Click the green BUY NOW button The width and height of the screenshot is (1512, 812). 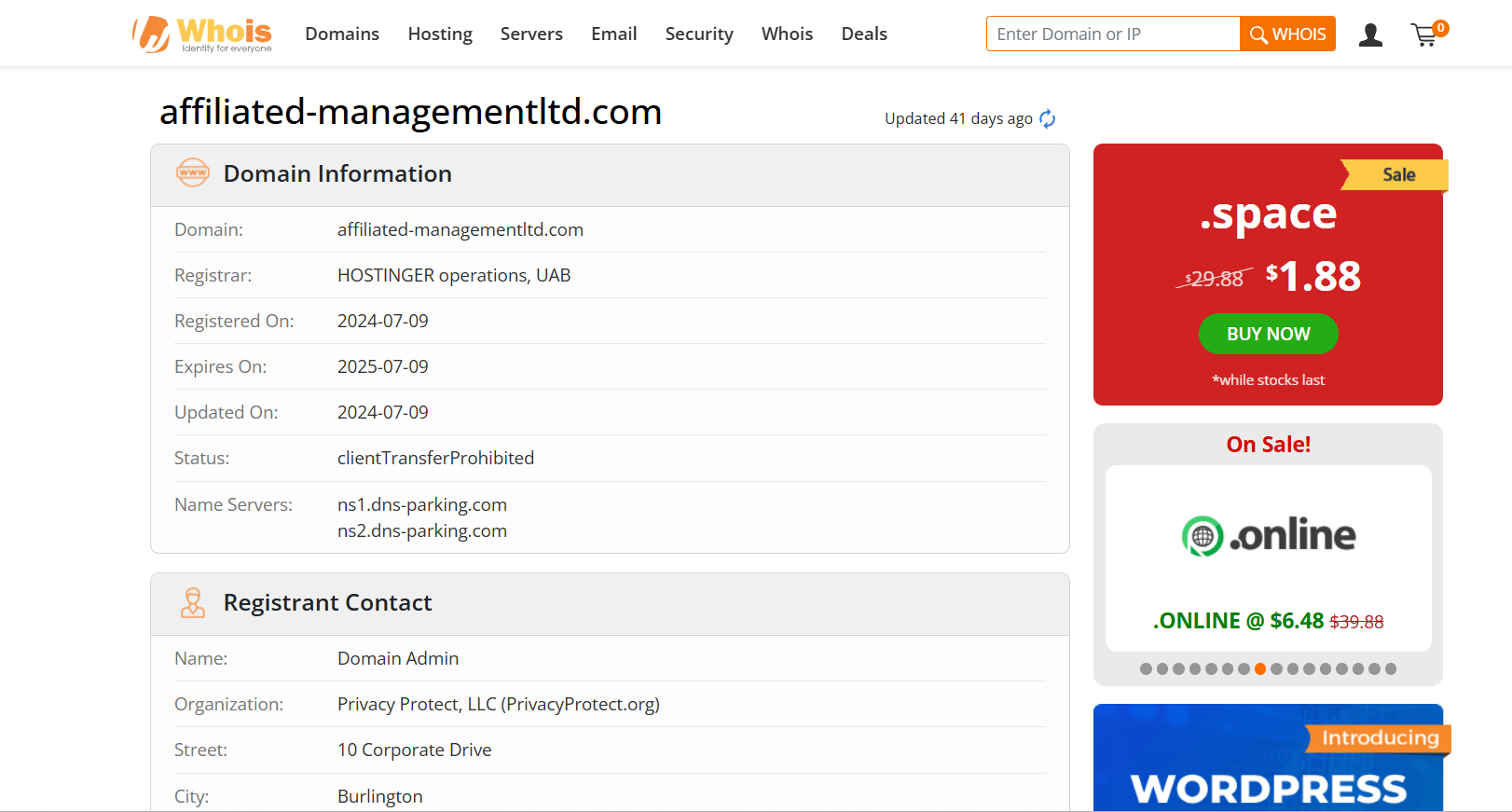(x=1268, y=334)
